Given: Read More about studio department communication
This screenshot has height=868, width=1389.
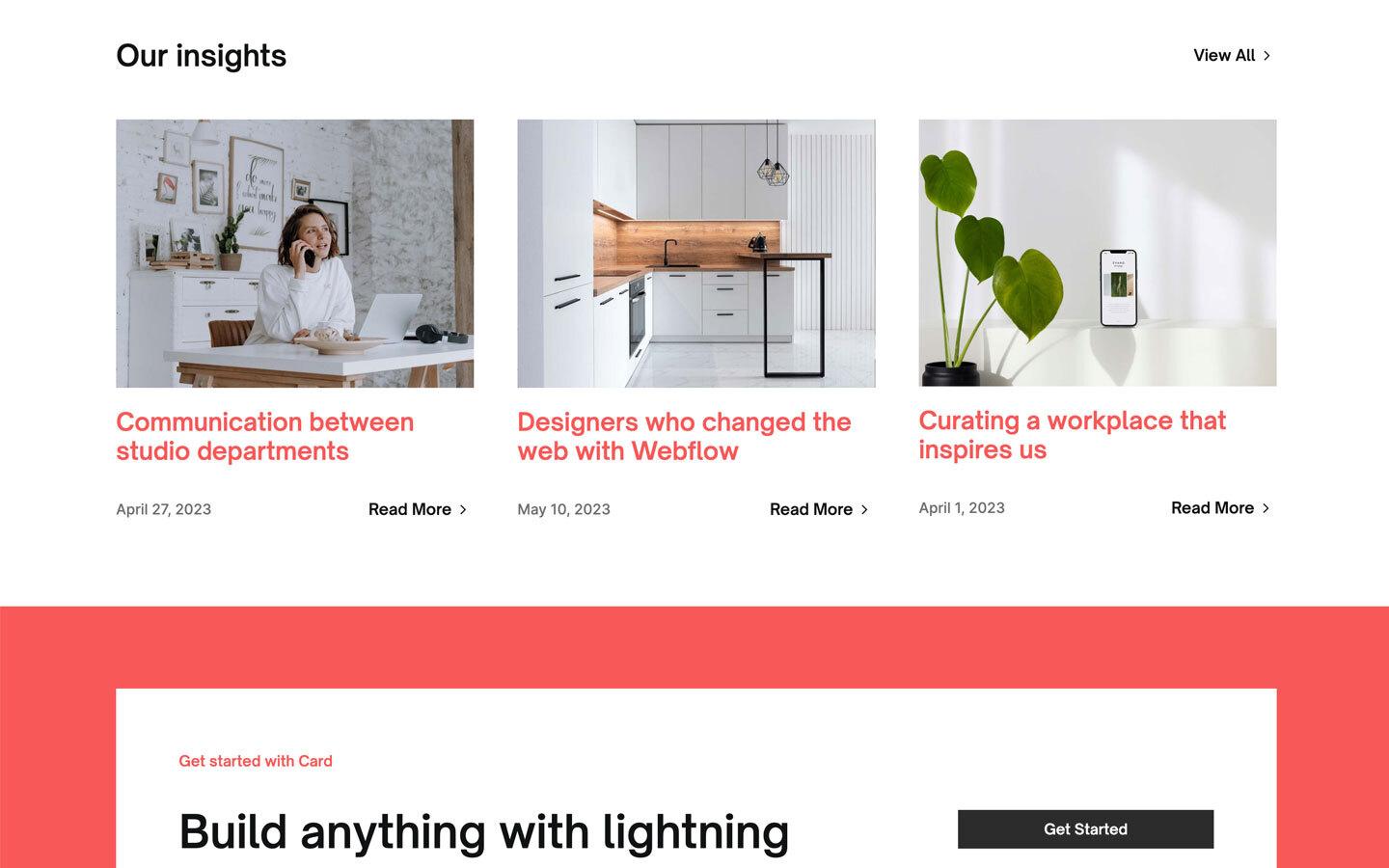Looking at the screenshot, I should click(x=409, y=509).
